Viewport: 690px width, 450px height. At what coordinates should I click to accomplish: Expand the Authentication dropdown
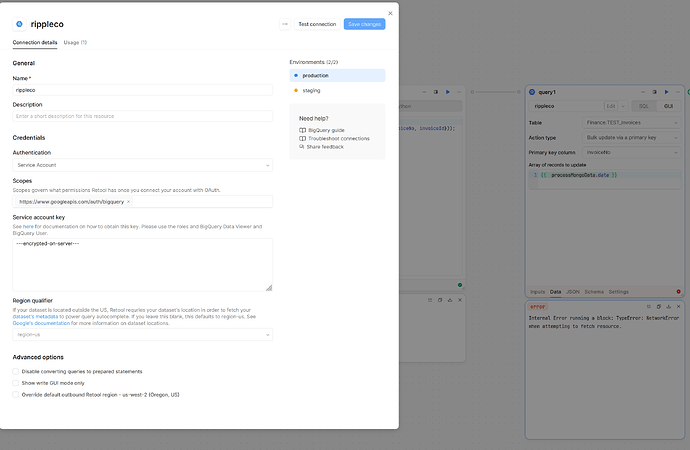(x=142, y=165)
